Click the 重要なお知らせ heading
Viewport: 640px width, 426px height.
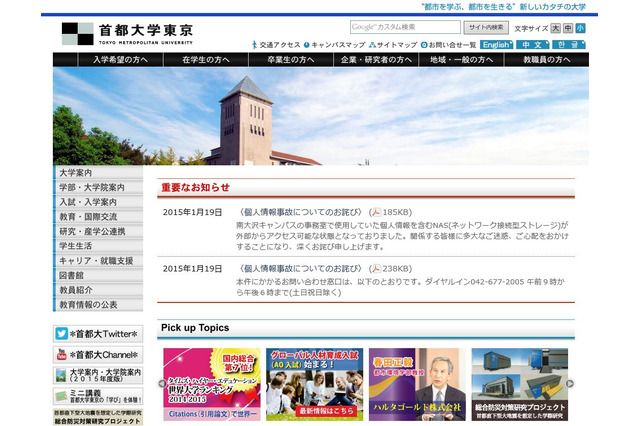click(196, 188)
